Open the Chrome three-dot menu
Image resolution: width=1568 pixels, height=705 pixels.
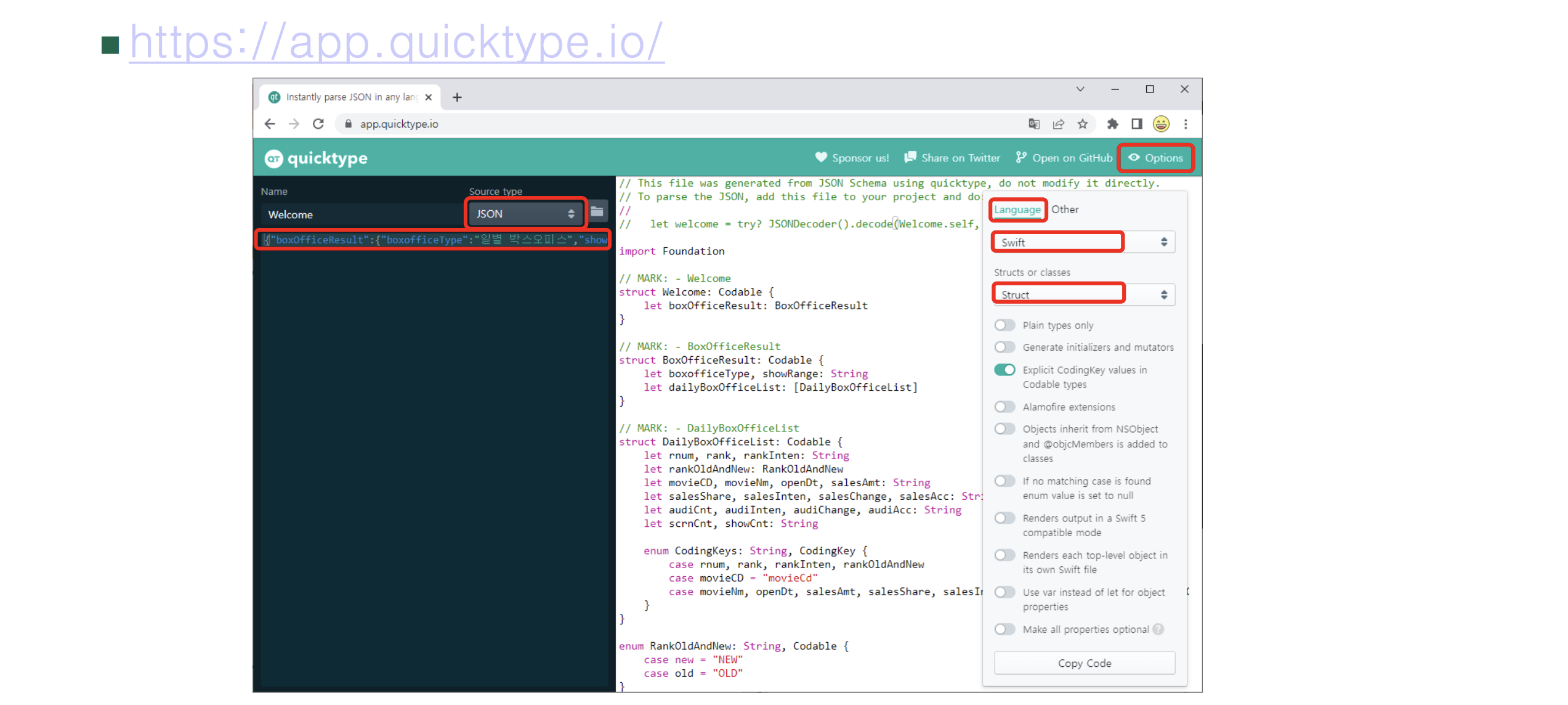click(x=1186, y=124)
